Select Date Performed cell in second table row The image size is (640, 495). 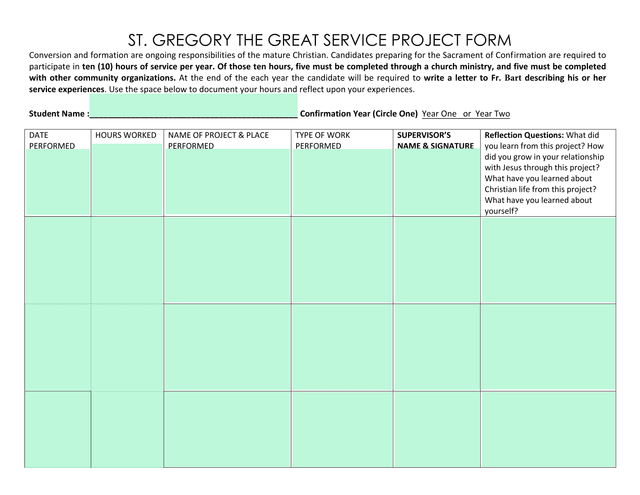tap(57, 260)
